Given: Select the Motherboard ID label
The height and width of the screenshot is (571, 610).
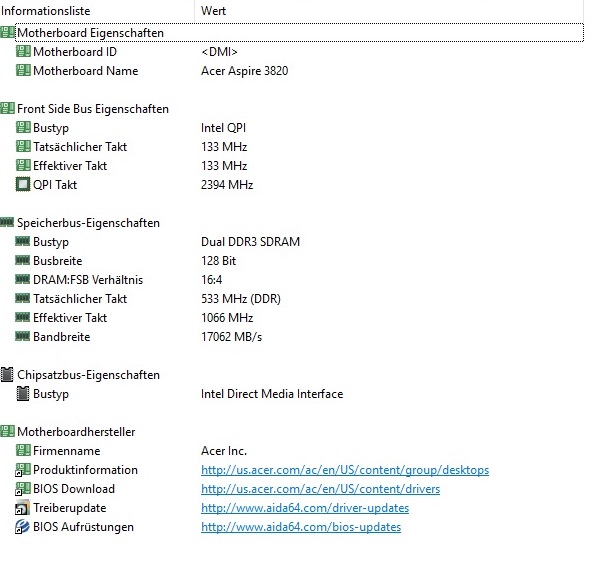Looking at the screenshot, I should (x=75, y=52).
